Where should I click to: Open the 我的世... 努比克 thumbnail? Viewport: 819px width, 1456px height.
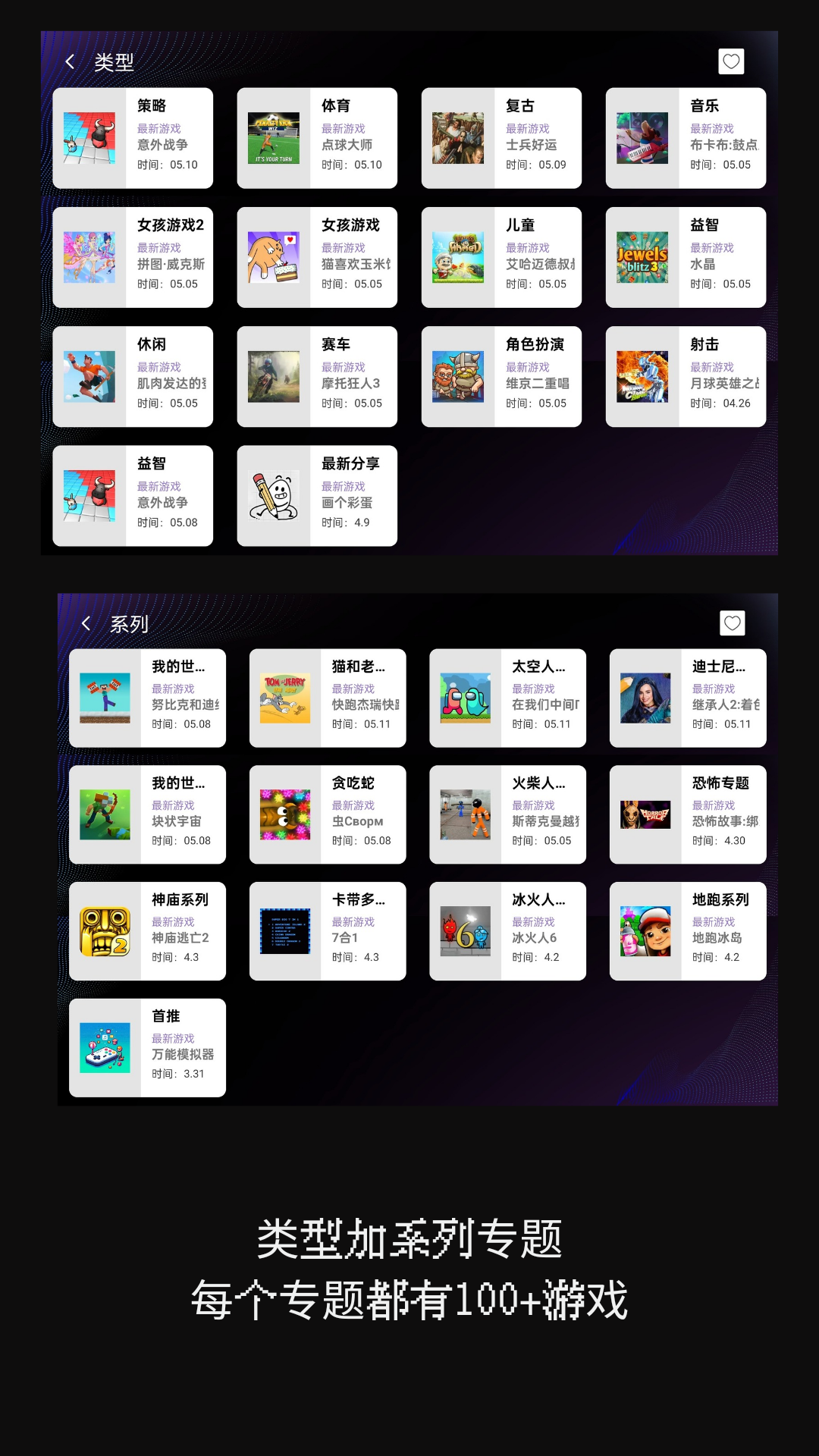tap(105, 698)
